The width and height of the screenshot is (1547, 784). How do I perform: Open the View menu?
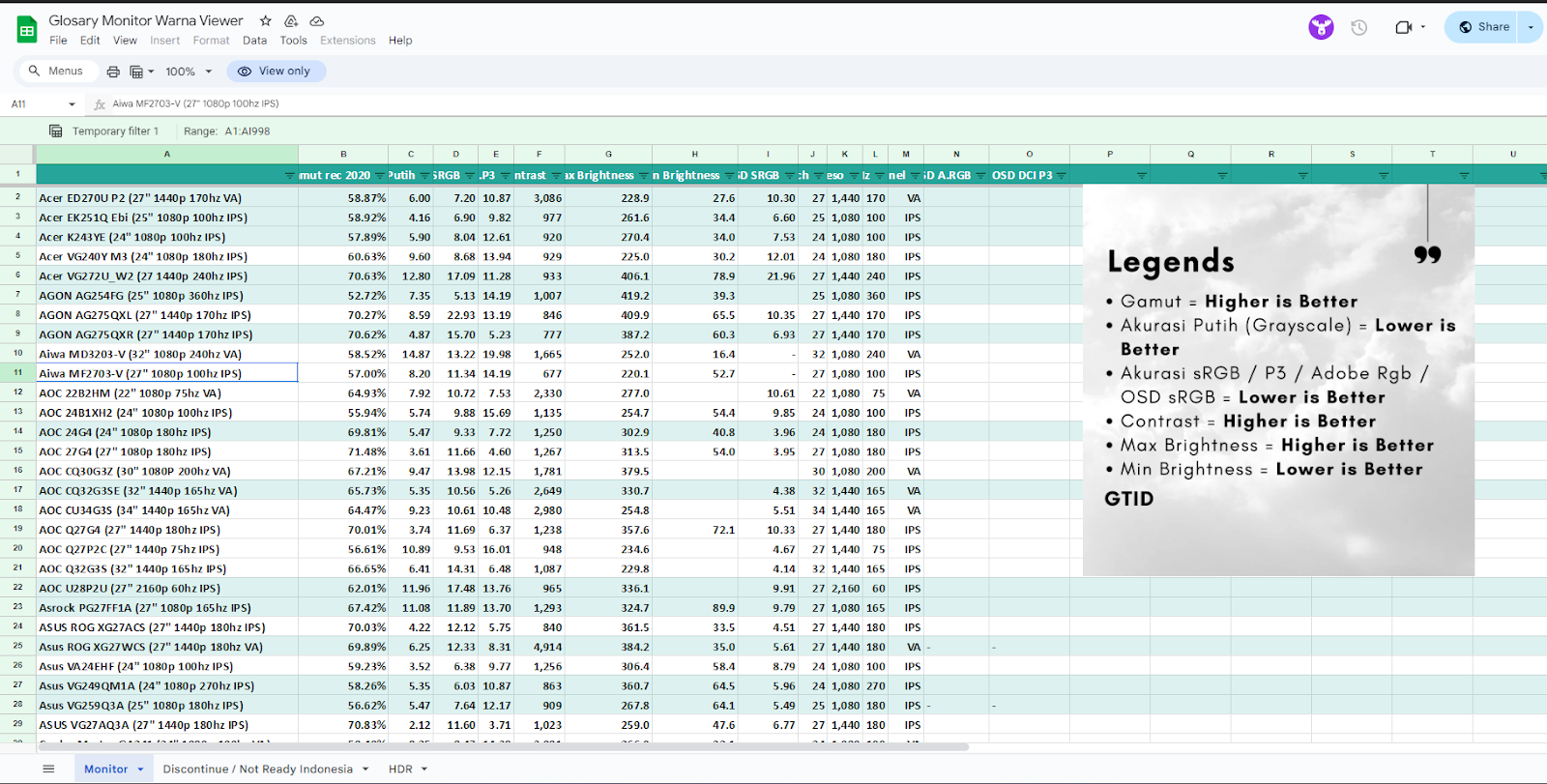[125, 41]
